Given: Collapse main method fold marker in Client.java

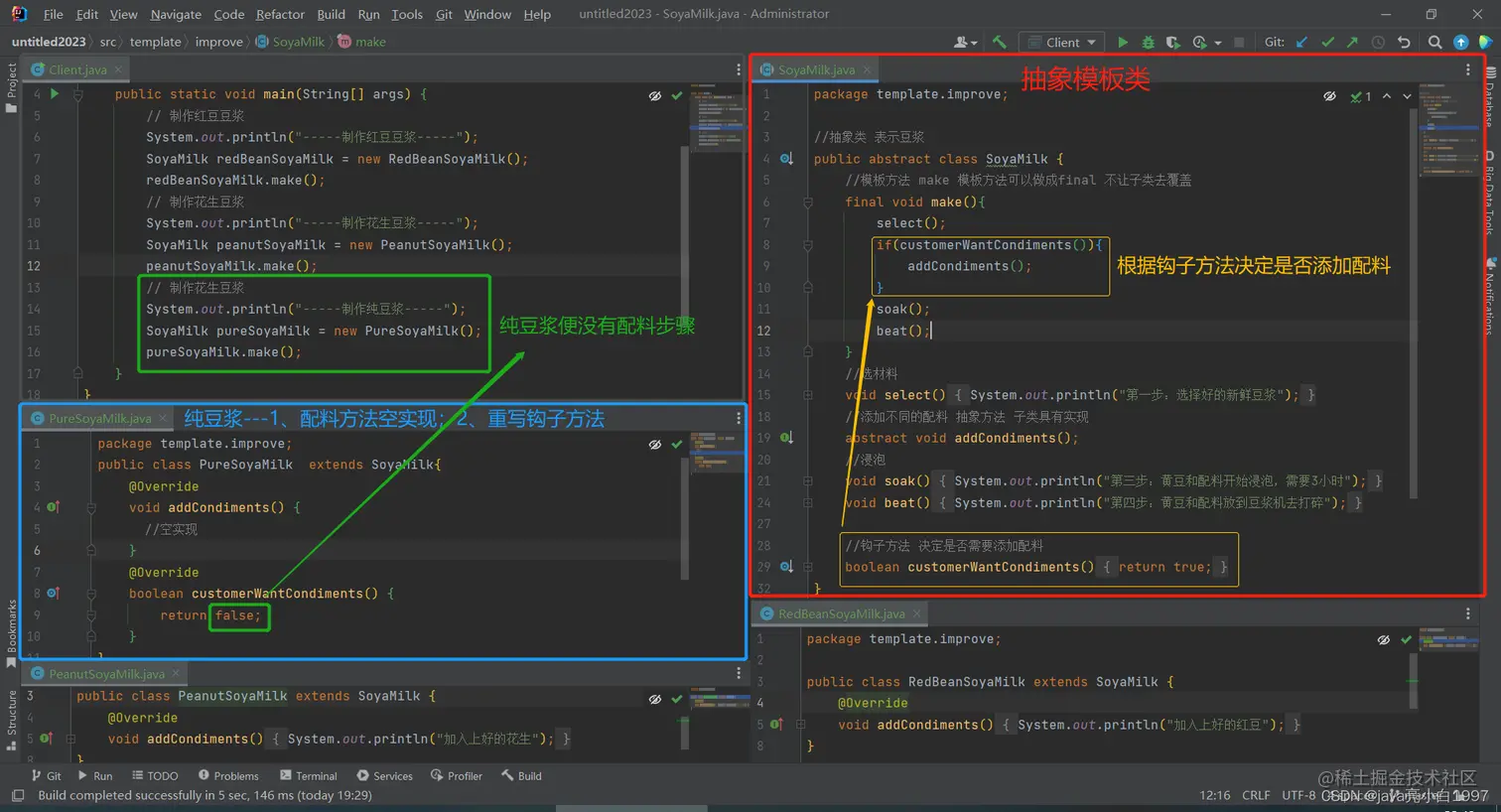Looking at the screenshot, I should click(78, 94).
